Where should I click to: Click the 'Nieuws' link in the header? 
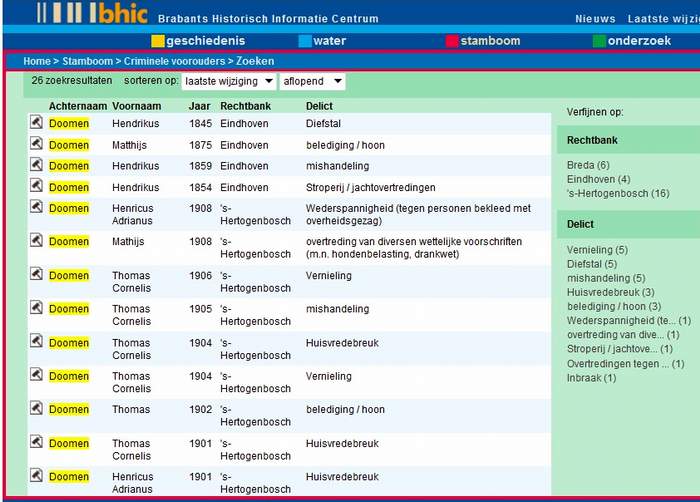point(595,19)
